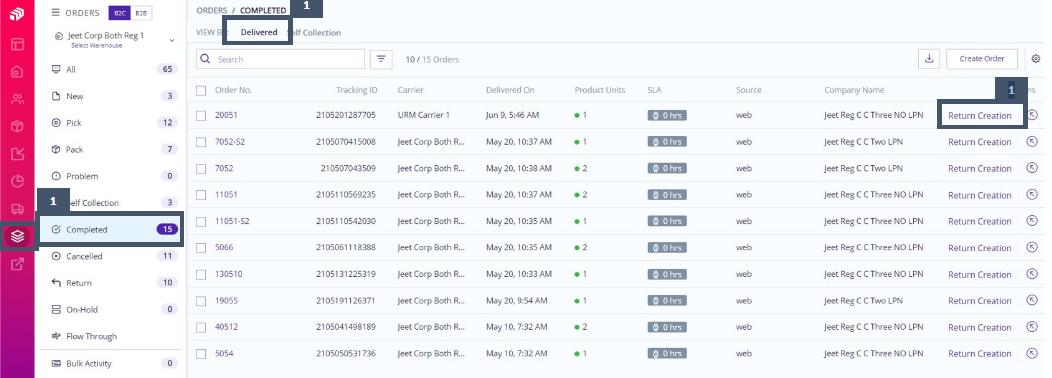Click the Create Order button
This screenshot has width=1052, height=378.
pos(982,59)
